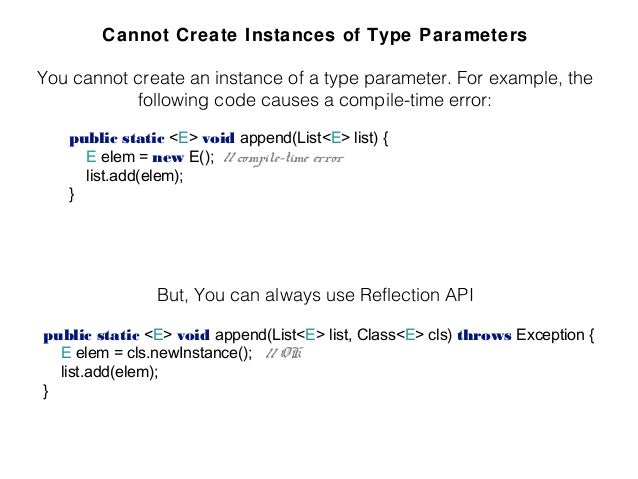Click 'public static' in second code block
This screenshot has height=479, width=638.
pos(91,335)
